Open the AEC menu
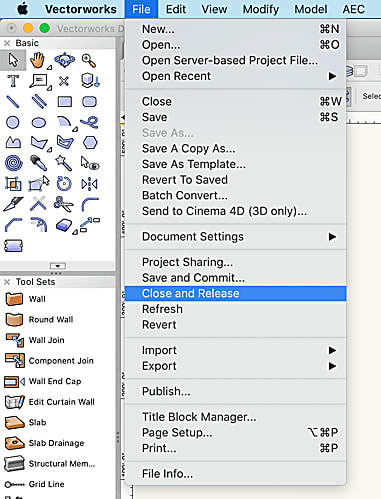 354,9
